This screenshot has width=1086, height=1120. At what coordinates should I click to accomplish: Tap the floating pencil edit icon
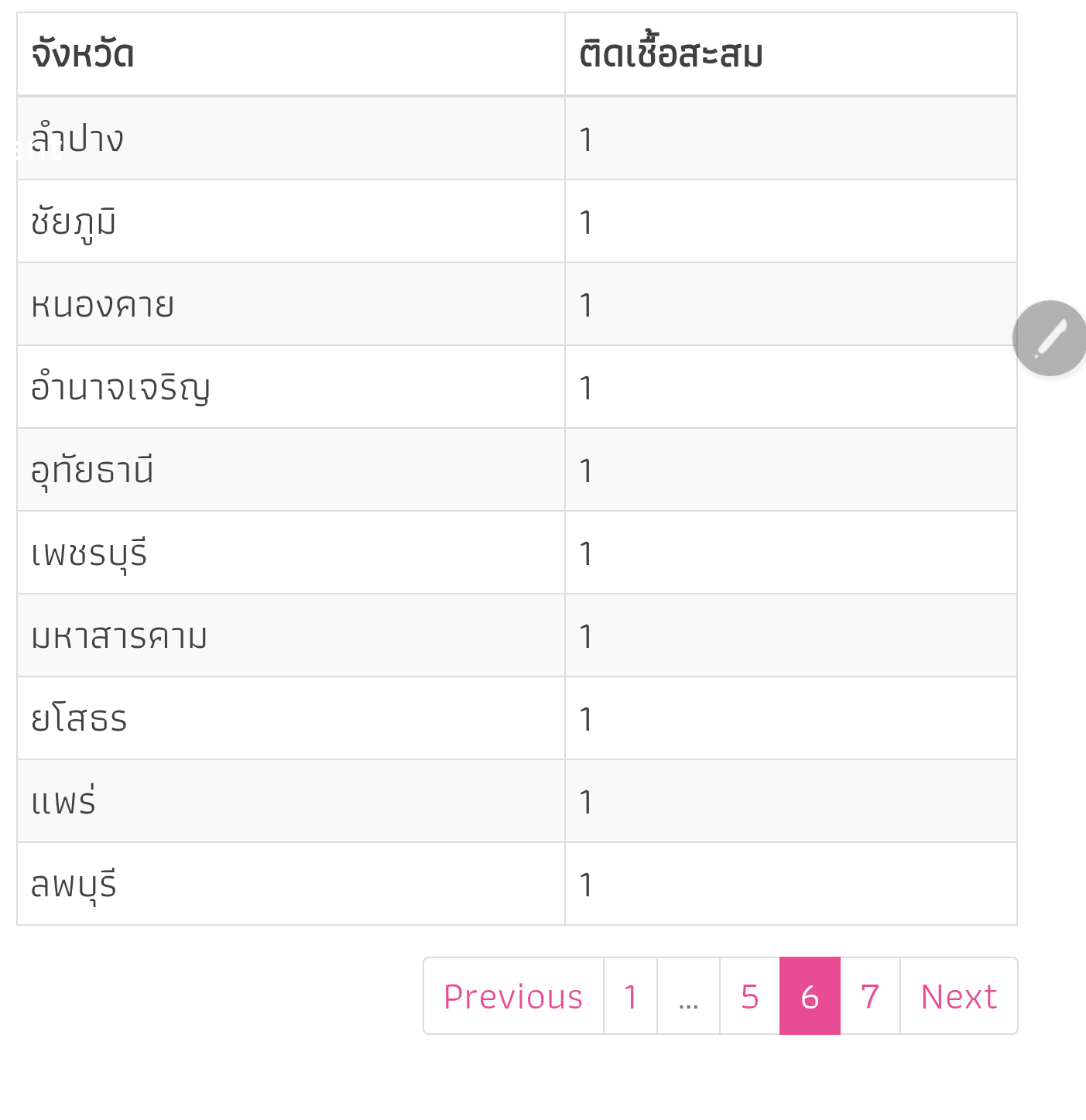point(1050,338)
